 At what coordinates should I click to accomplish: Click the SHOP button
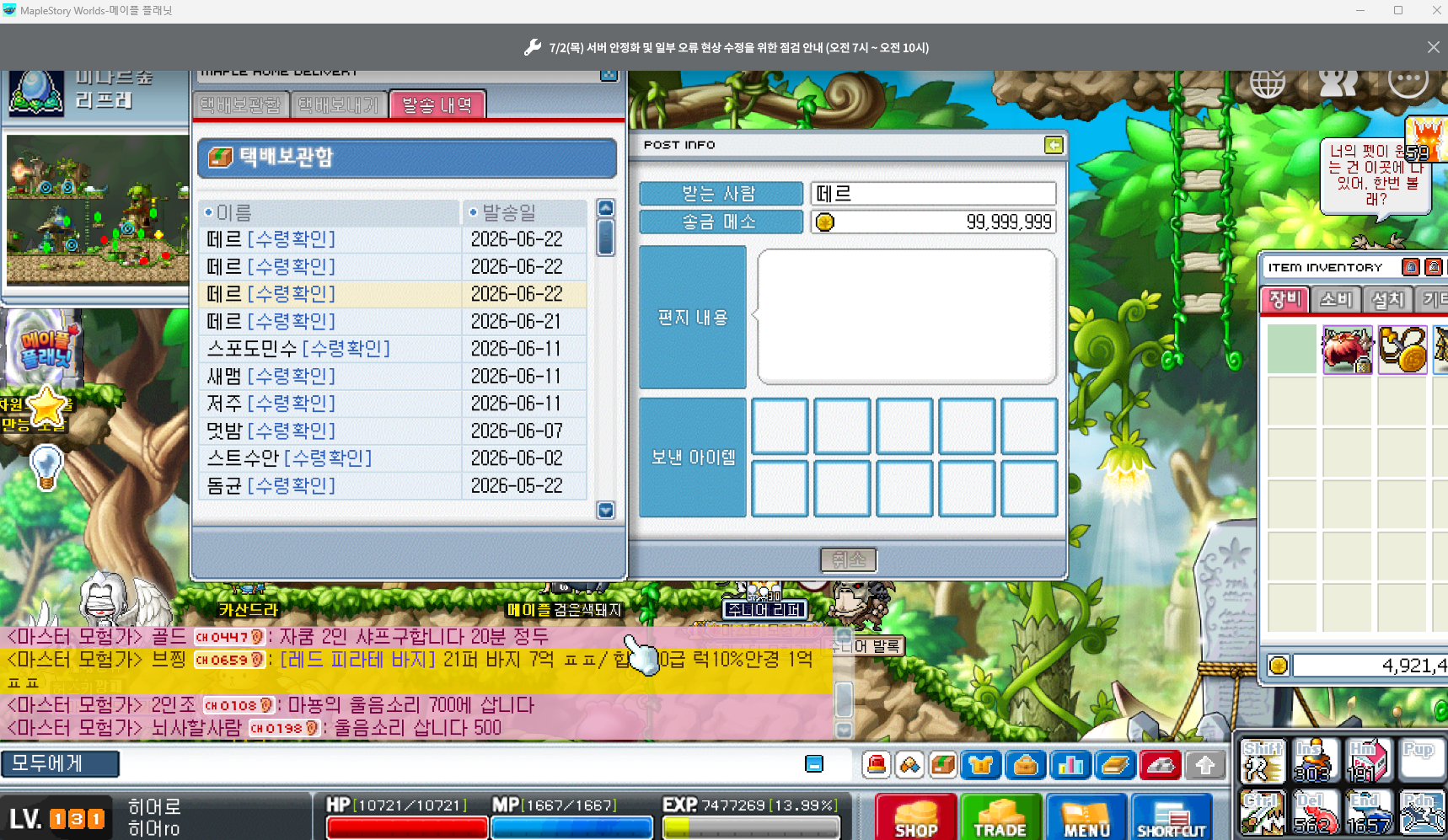[915, 817]
